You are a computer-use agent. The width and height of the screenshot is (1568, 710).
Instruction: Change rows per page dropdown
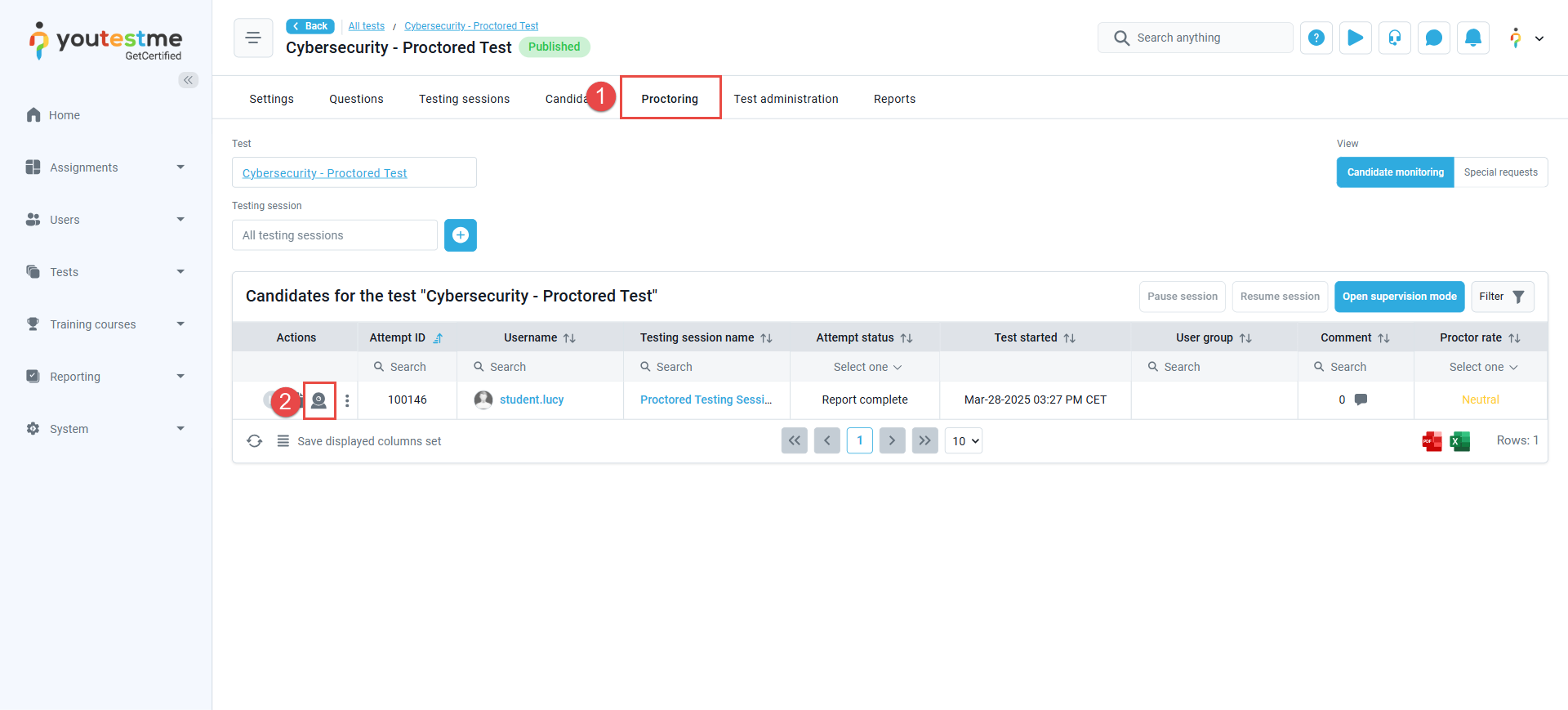point(964,441)
